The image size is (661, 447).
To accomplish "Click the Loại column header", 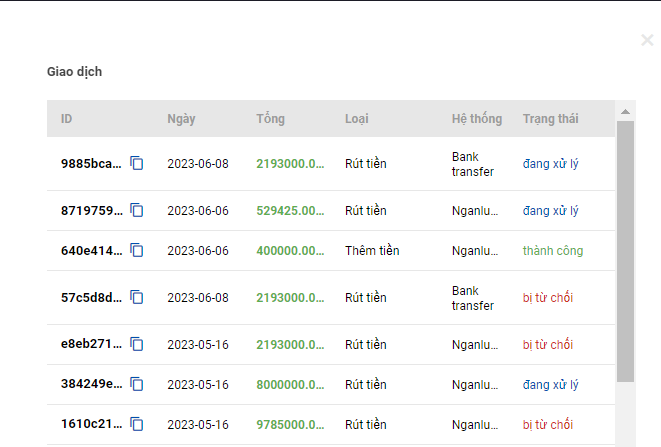I will pos(357,119).
